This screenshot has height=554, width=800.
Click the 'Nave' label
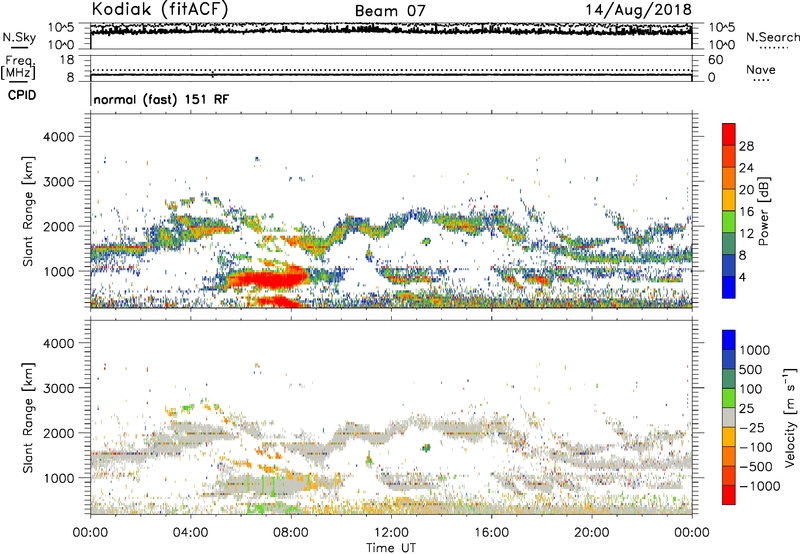(761, 69)
